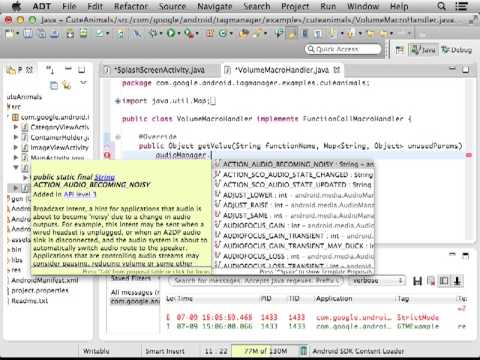Select All messages LogCat filter

coord(135,292)
